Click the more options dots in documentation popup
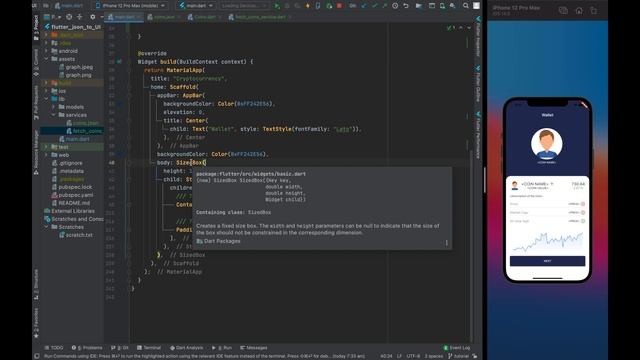Screen dimensions: 640x360 pos(447,243)
